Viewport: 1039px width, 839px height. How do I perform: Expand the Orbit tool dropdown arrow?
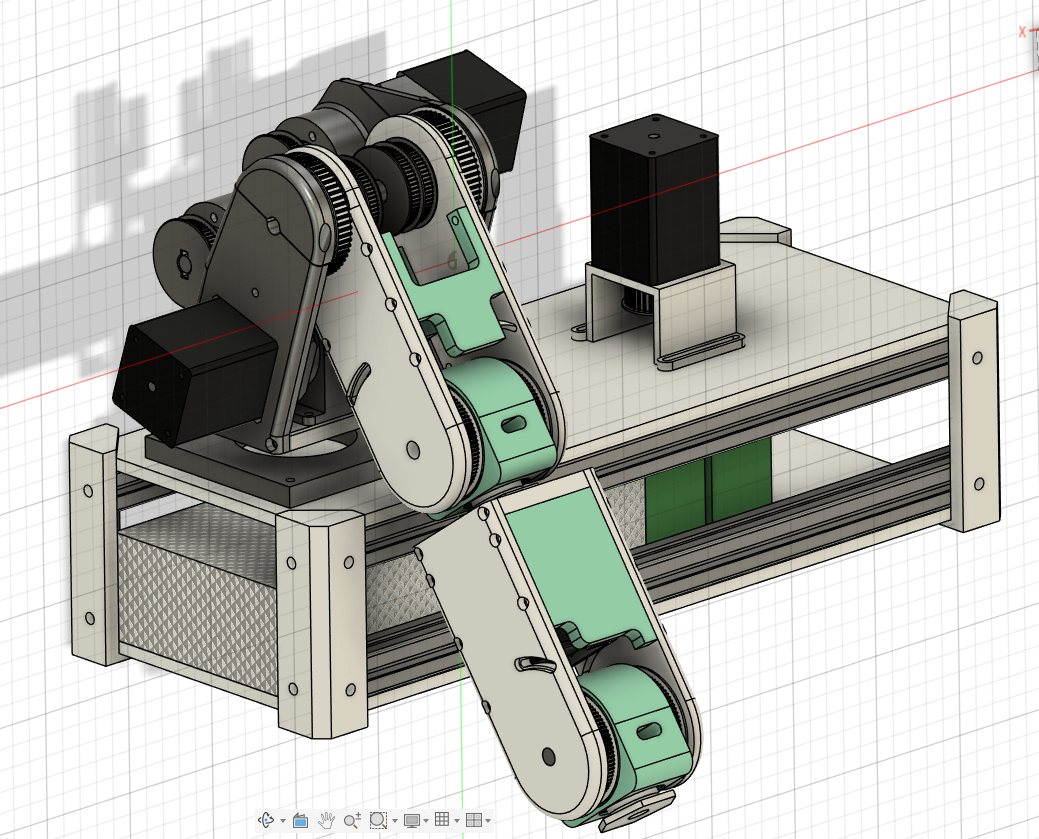coord(283,820)
